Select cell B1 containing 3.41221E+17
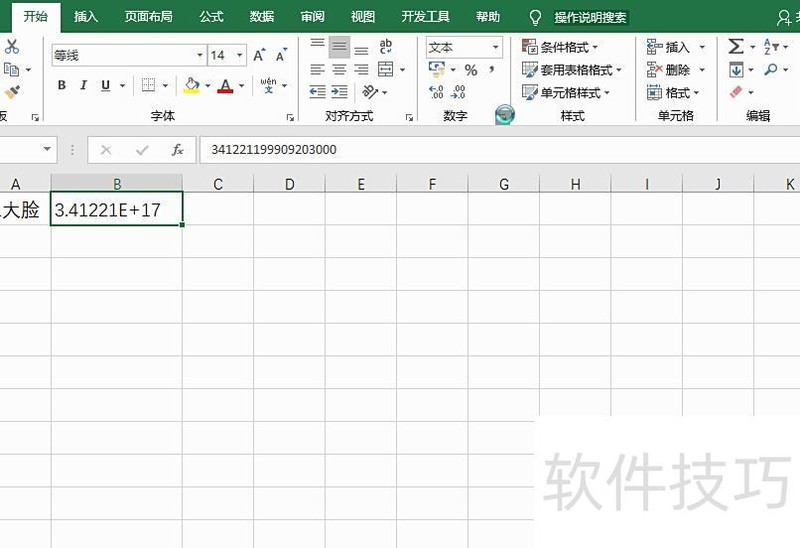The image size is (800, 548). [117, 210]
